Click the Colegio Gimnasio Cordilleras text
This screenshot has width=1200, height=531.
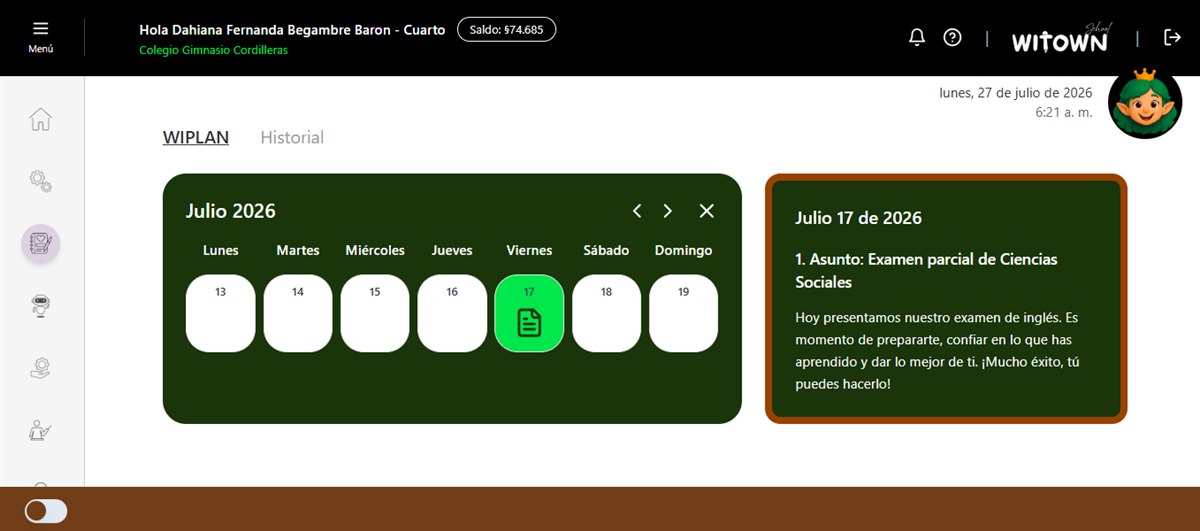[x=214, y=50]
